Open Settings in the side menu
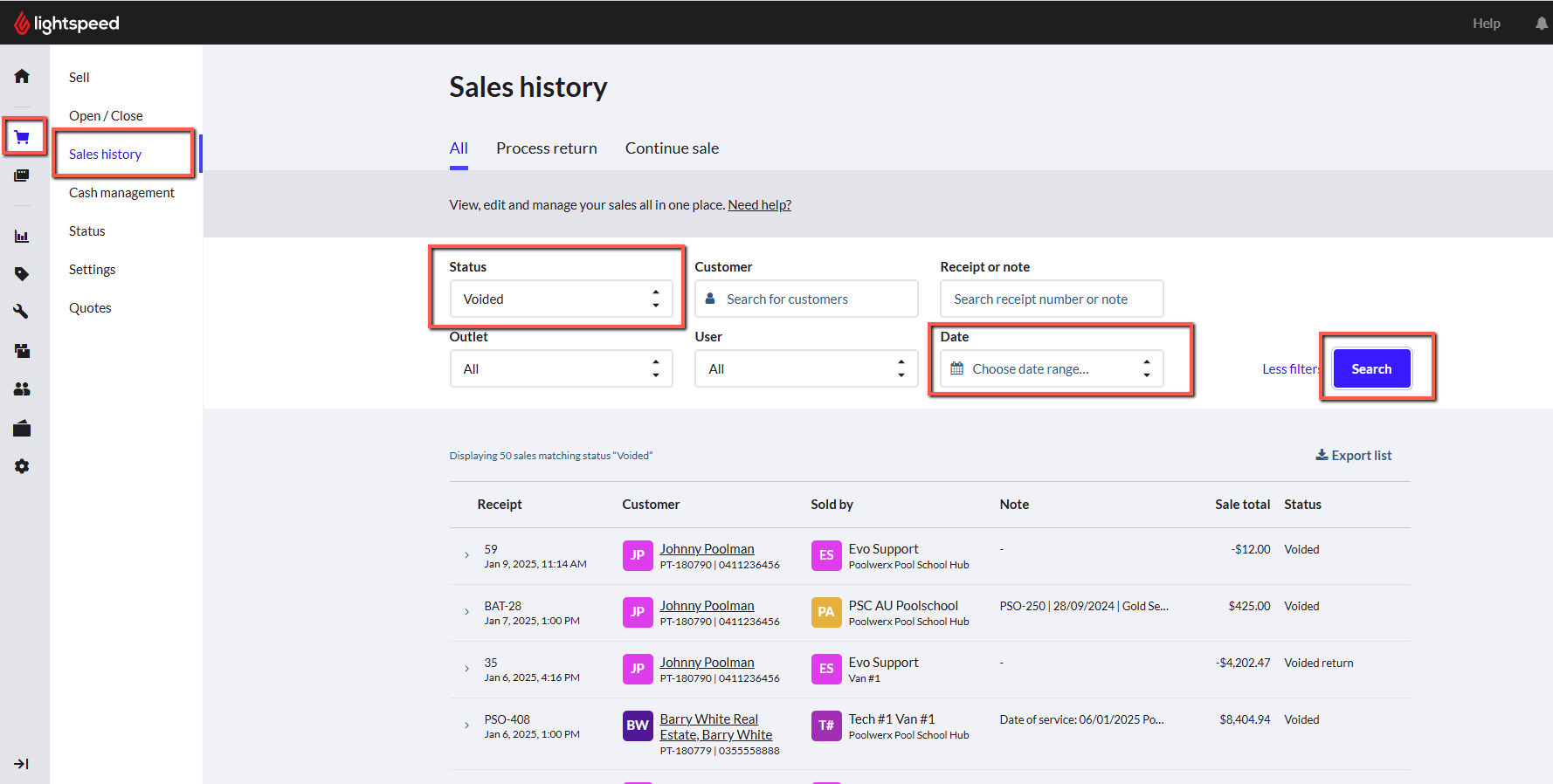 point(92,270)
